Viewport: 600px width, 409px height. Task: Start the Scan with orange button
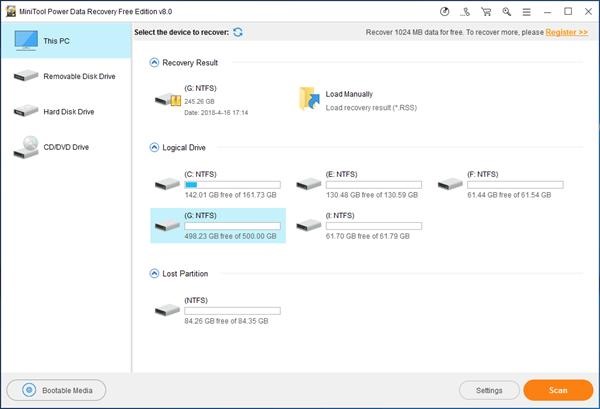[558, 390]
